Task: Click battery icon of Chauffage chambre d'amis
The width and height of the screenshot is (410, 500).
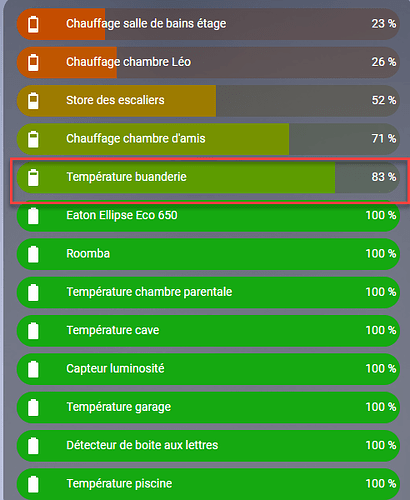Action: pos(33,139)
